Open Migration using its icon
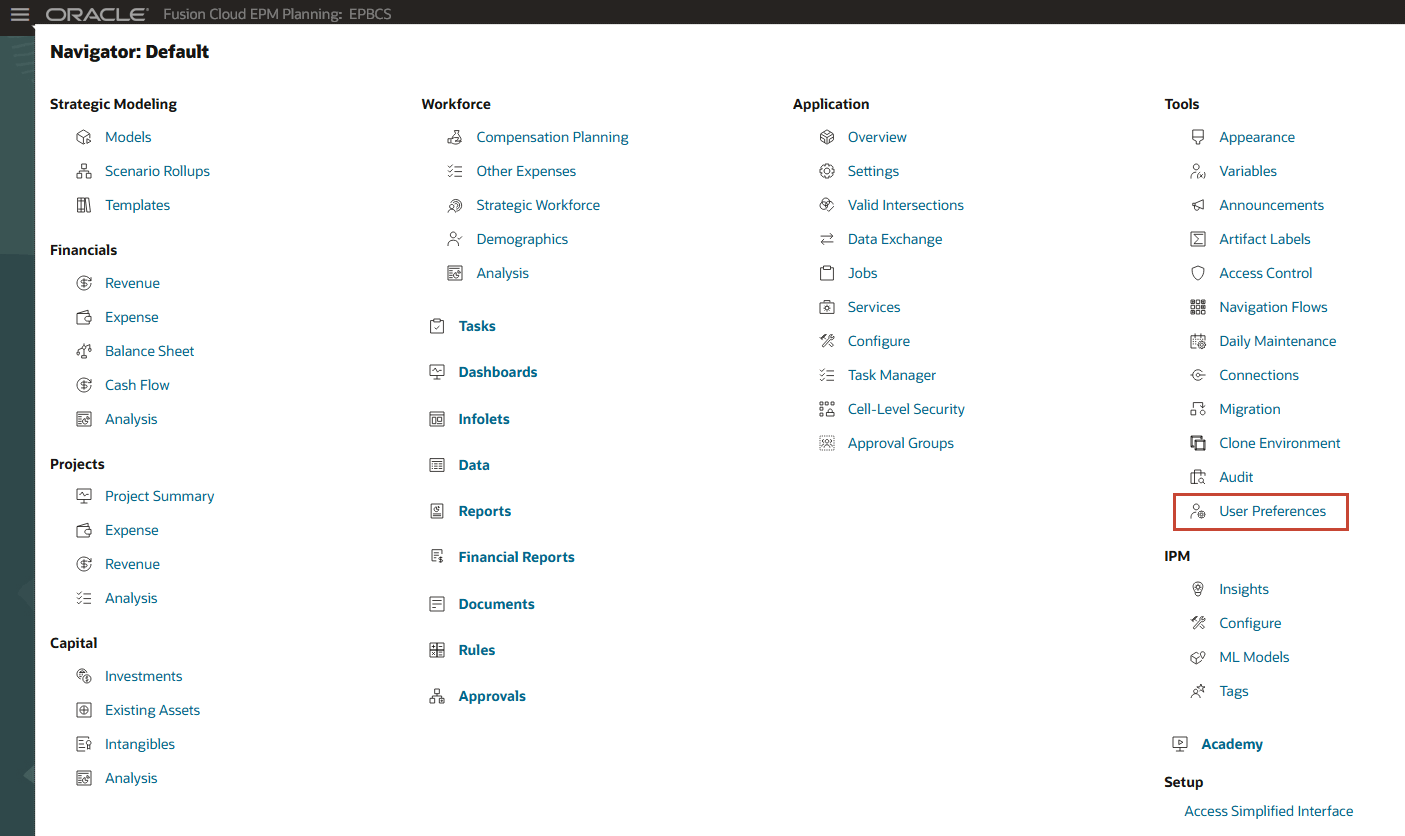The width and height of the screenshot is (1405, 836). [x=1197, y=409]
